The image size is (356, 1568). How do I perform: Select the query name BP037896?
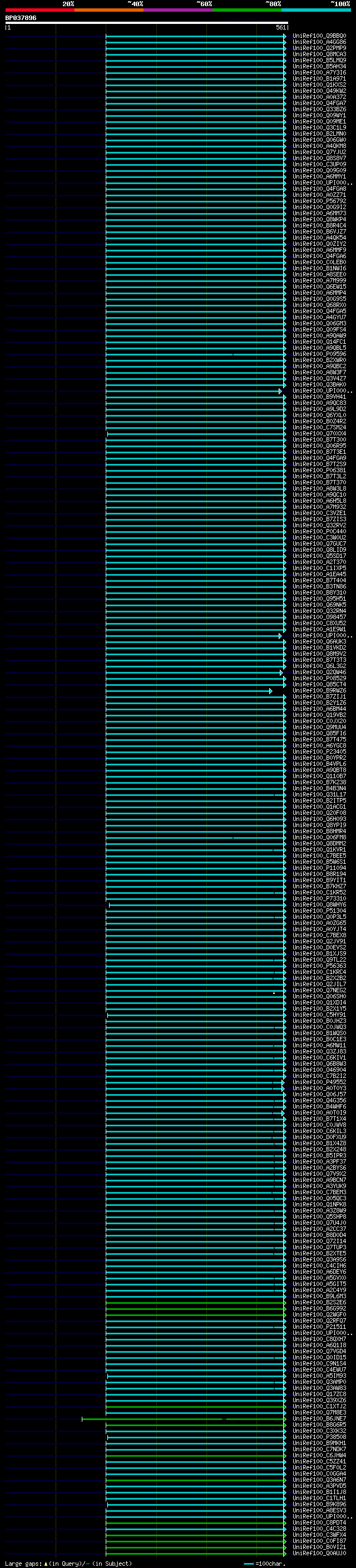(21, 18)
